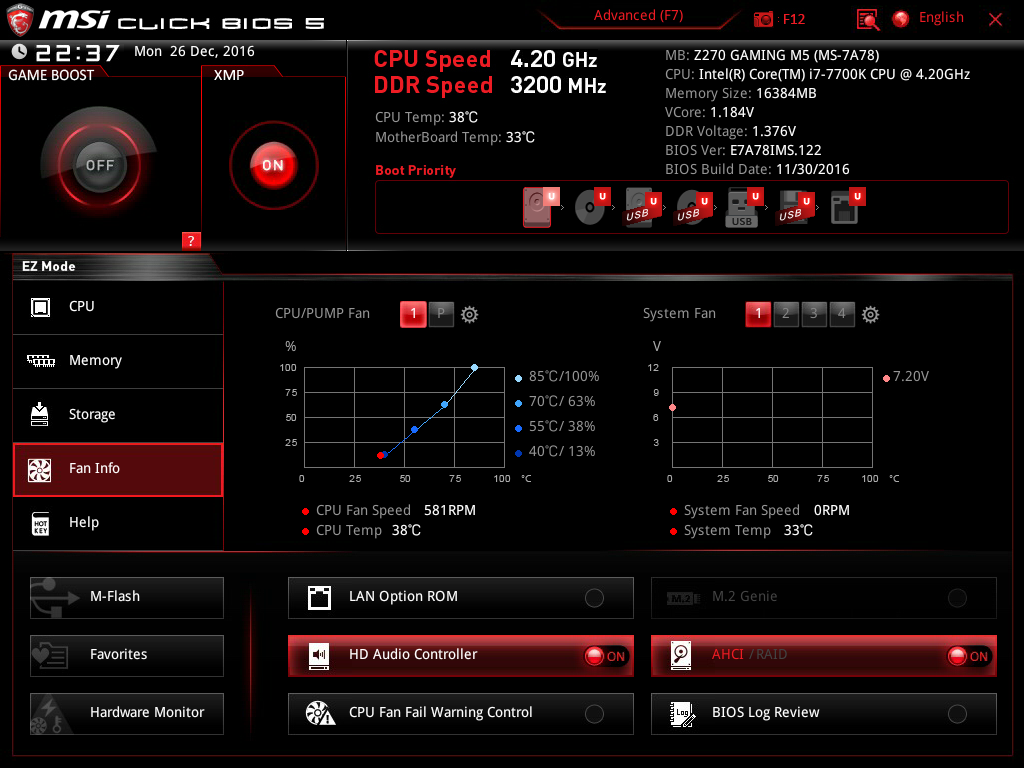Click the second-lowest blue point on the CPU fan curve
The height and width of the screenshot is (768, 1024).
coord(415,430)
